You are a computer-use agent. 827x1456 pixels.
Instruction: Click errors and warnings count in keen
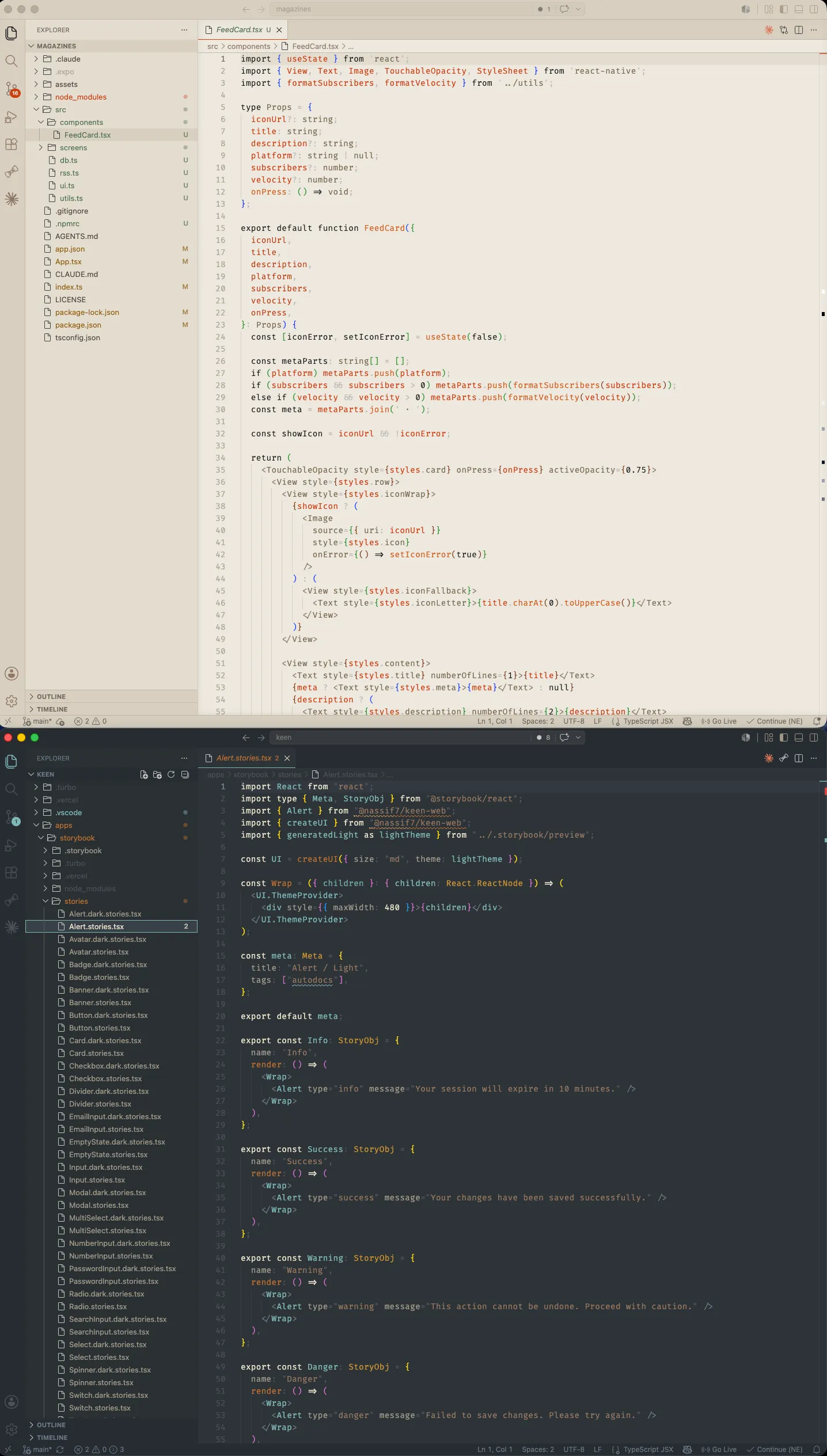(99, 1449)
